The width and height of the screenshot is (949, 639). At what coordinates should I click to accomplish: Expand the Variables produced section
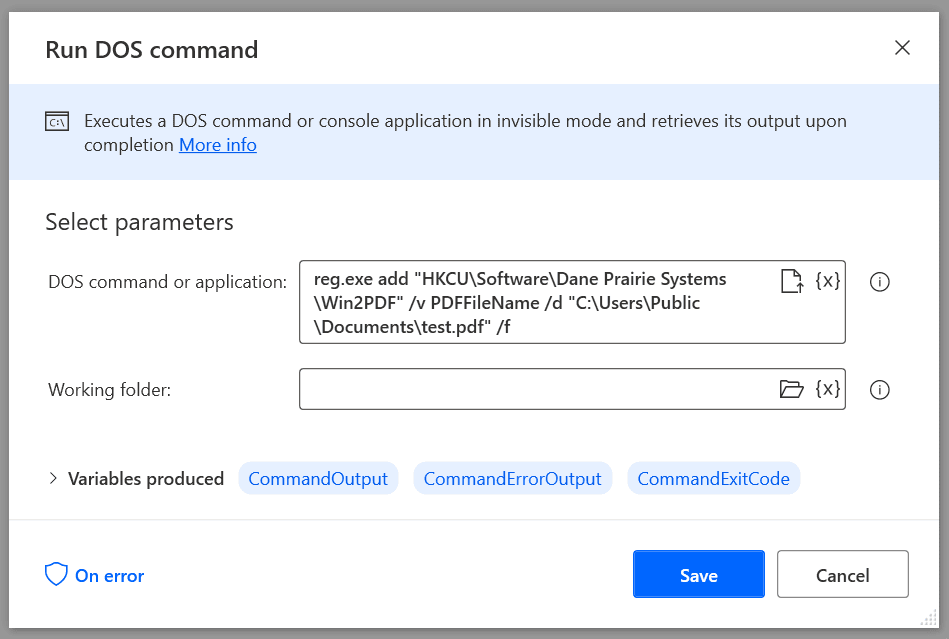[54, 478]
